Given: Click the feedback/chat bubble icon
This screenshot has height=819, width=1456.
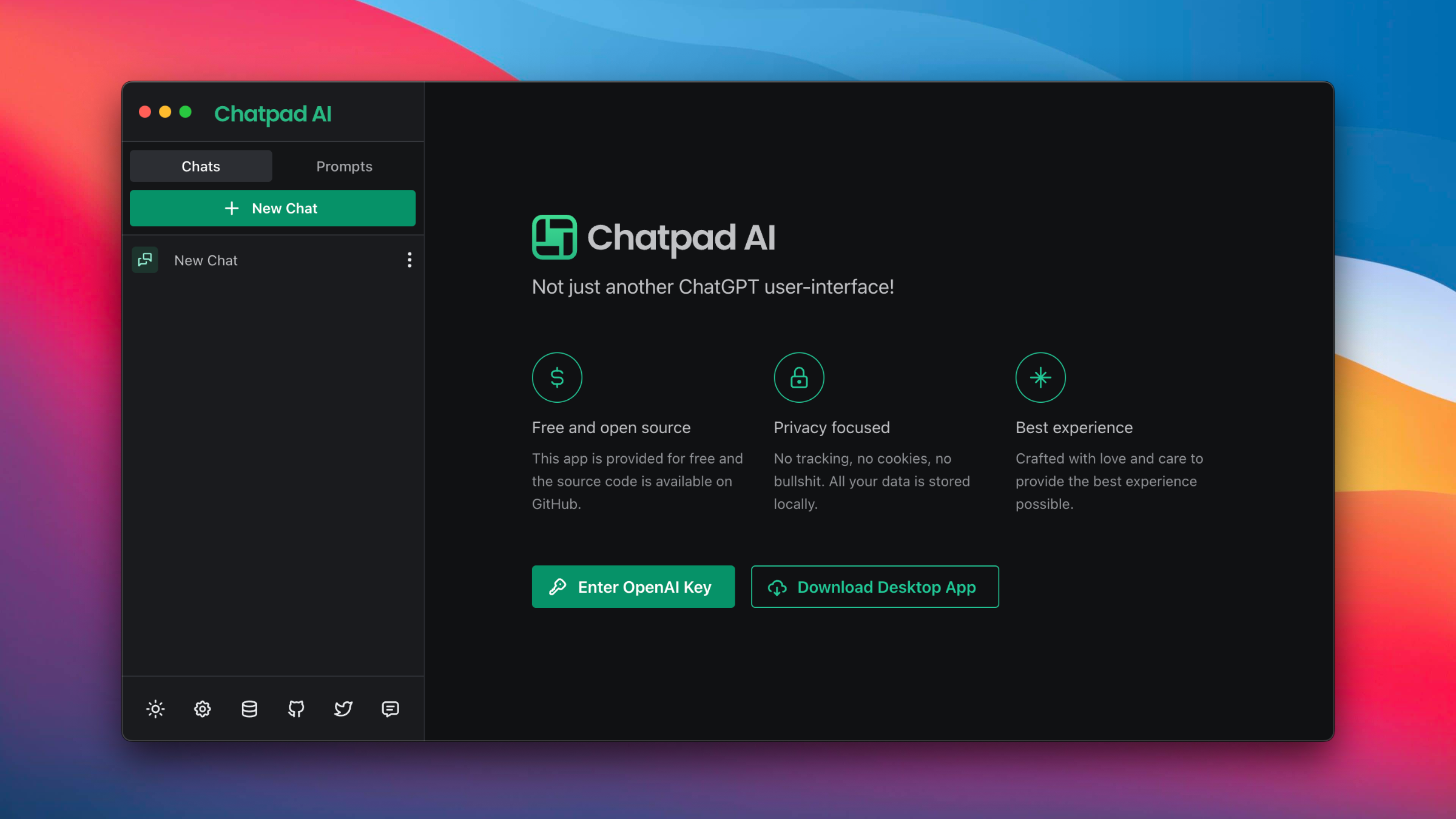Looking at the screenshot, I should pos(389,709).
